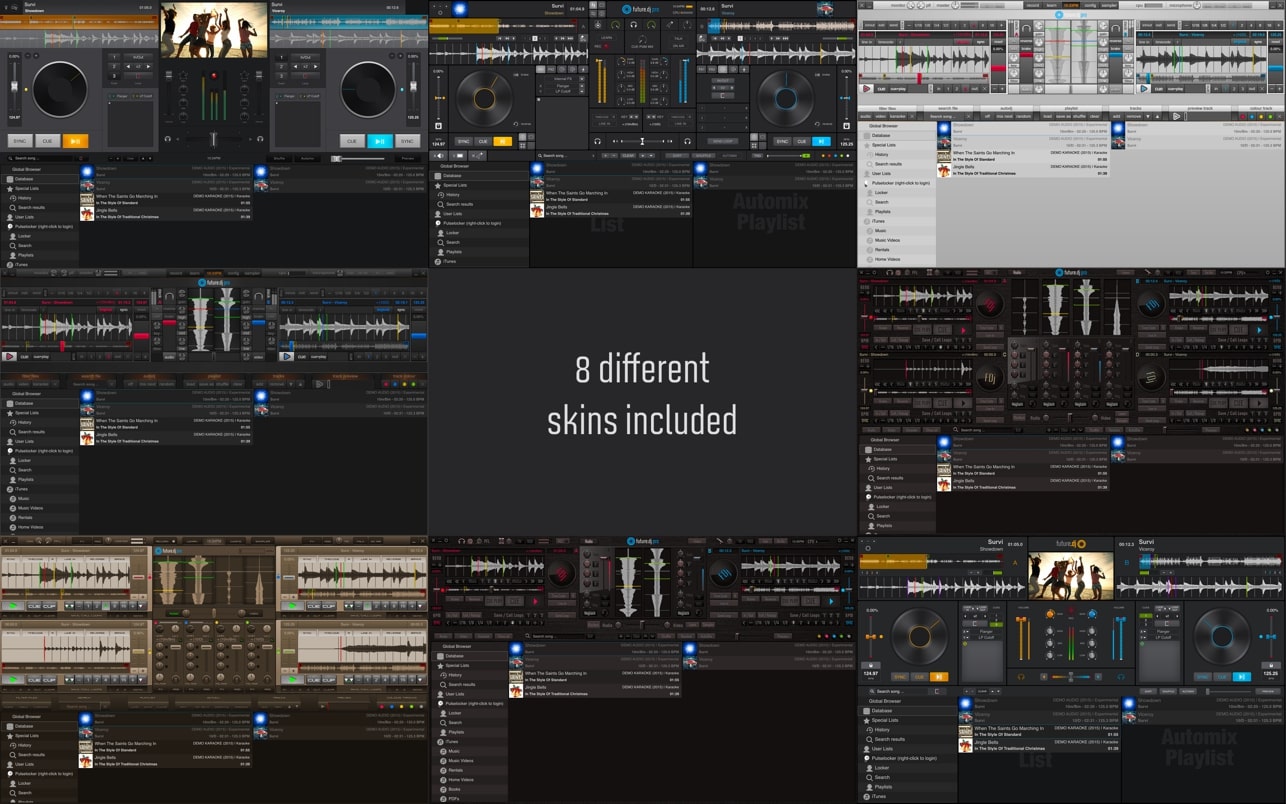Switch to the karaoke file browser tab

pyautogui.click(x=898, y=115)
